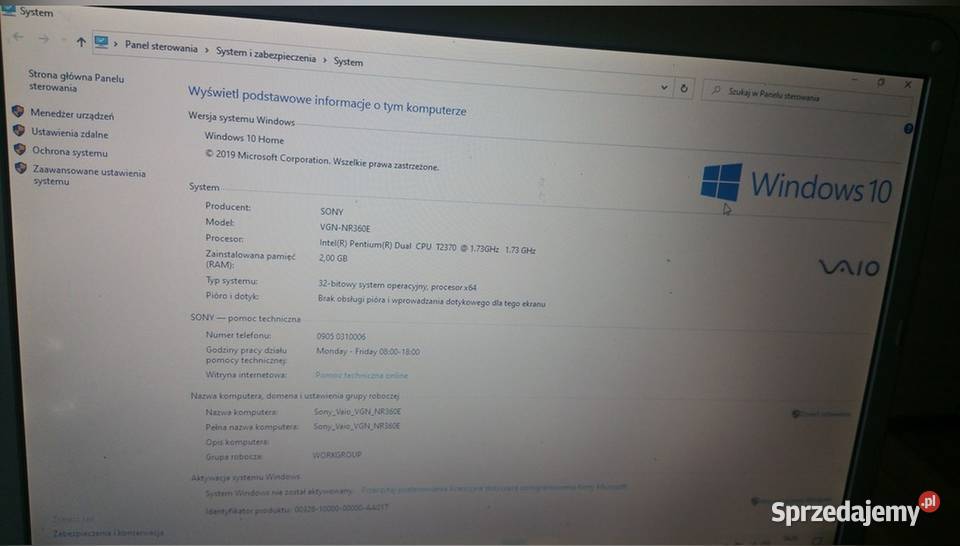The height and width of the screenshot is (546, 960).
Task: Click shield icon beside Ochrona systemu
Action: tap(20, 149)
